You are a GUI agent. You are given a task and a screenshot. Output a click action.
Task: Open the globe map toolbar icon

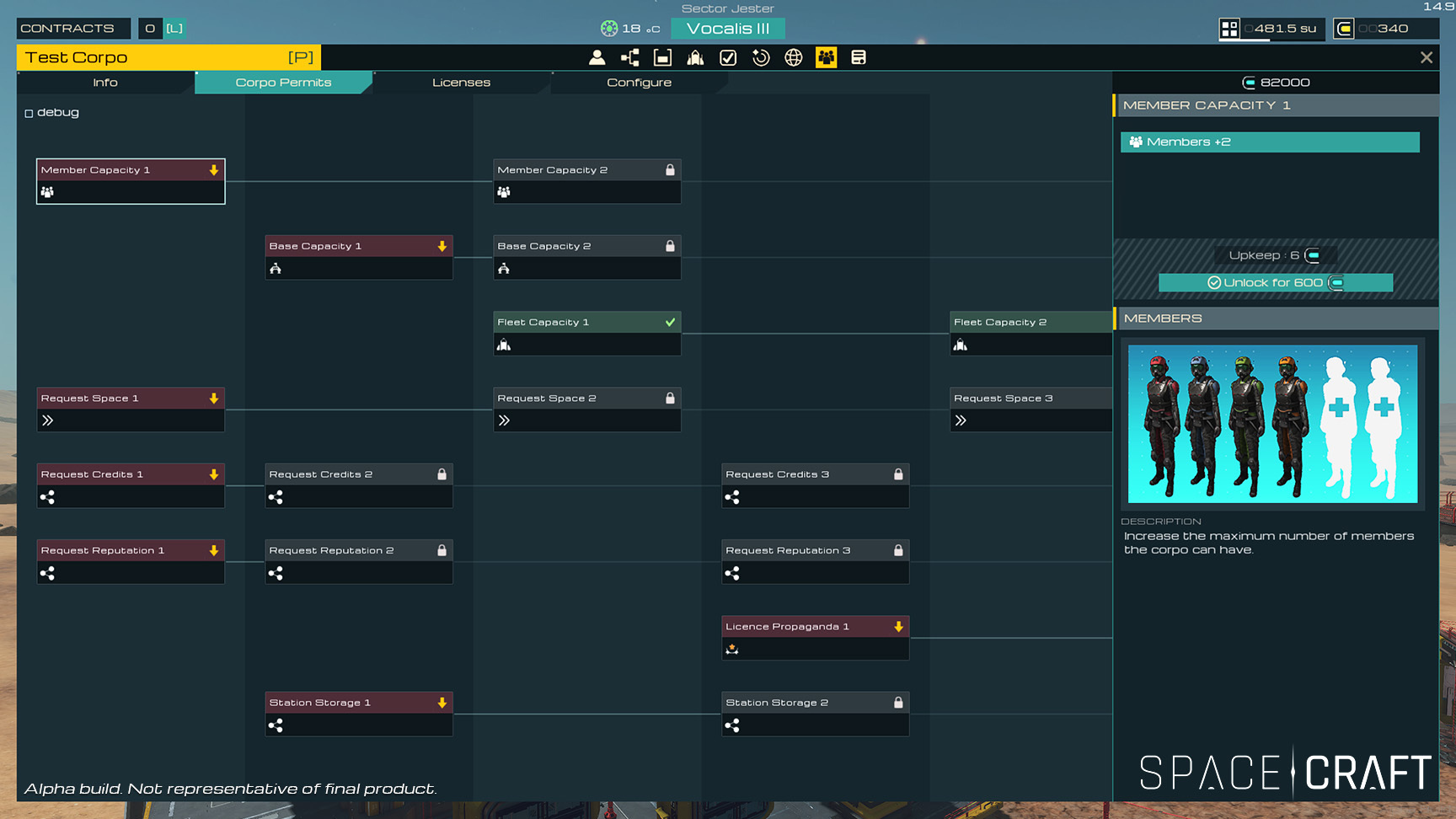click(794, 57)
